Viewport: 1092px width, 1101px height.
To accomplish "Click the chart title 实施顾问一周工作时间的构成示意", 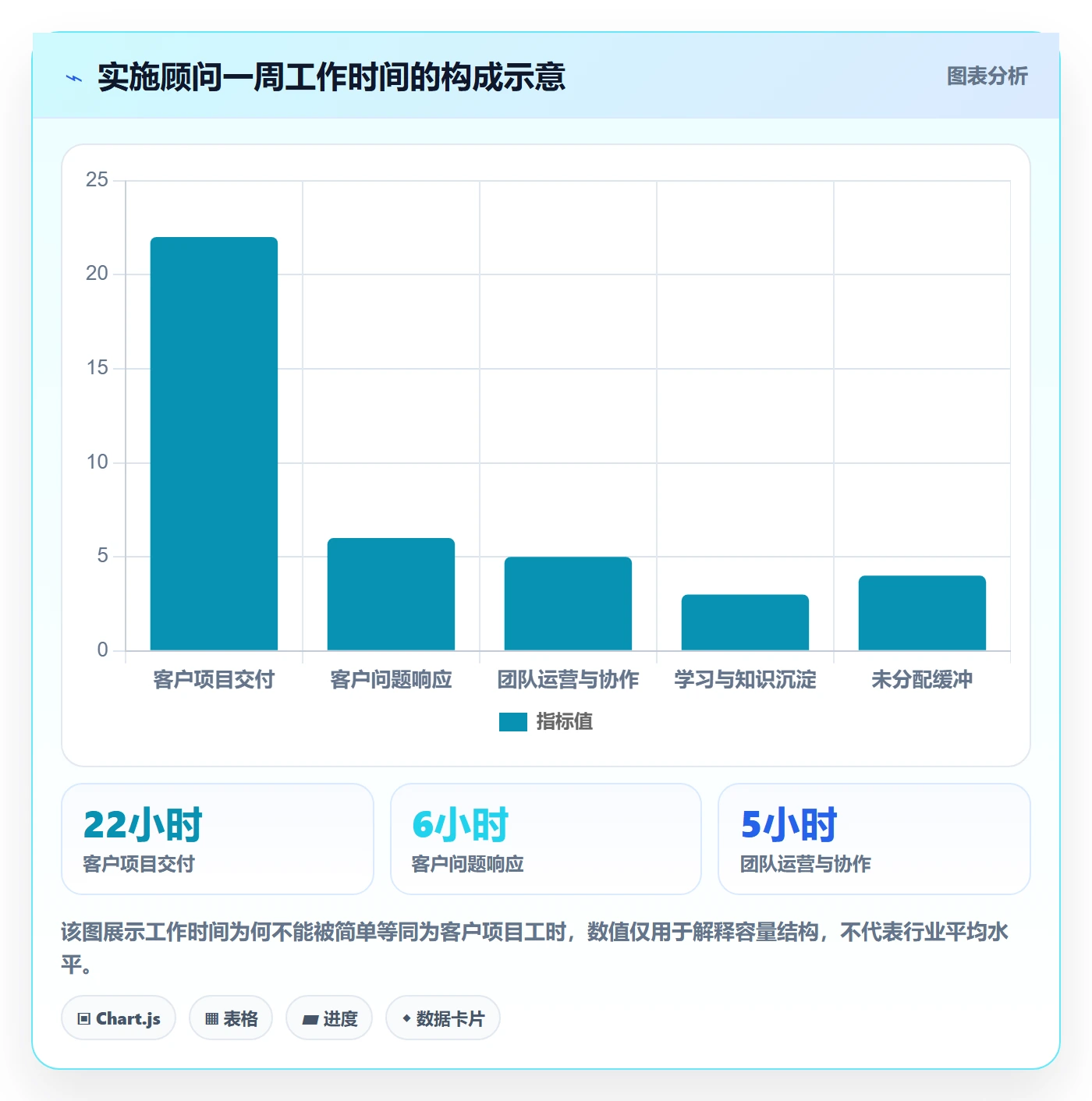I will (331, 77).
